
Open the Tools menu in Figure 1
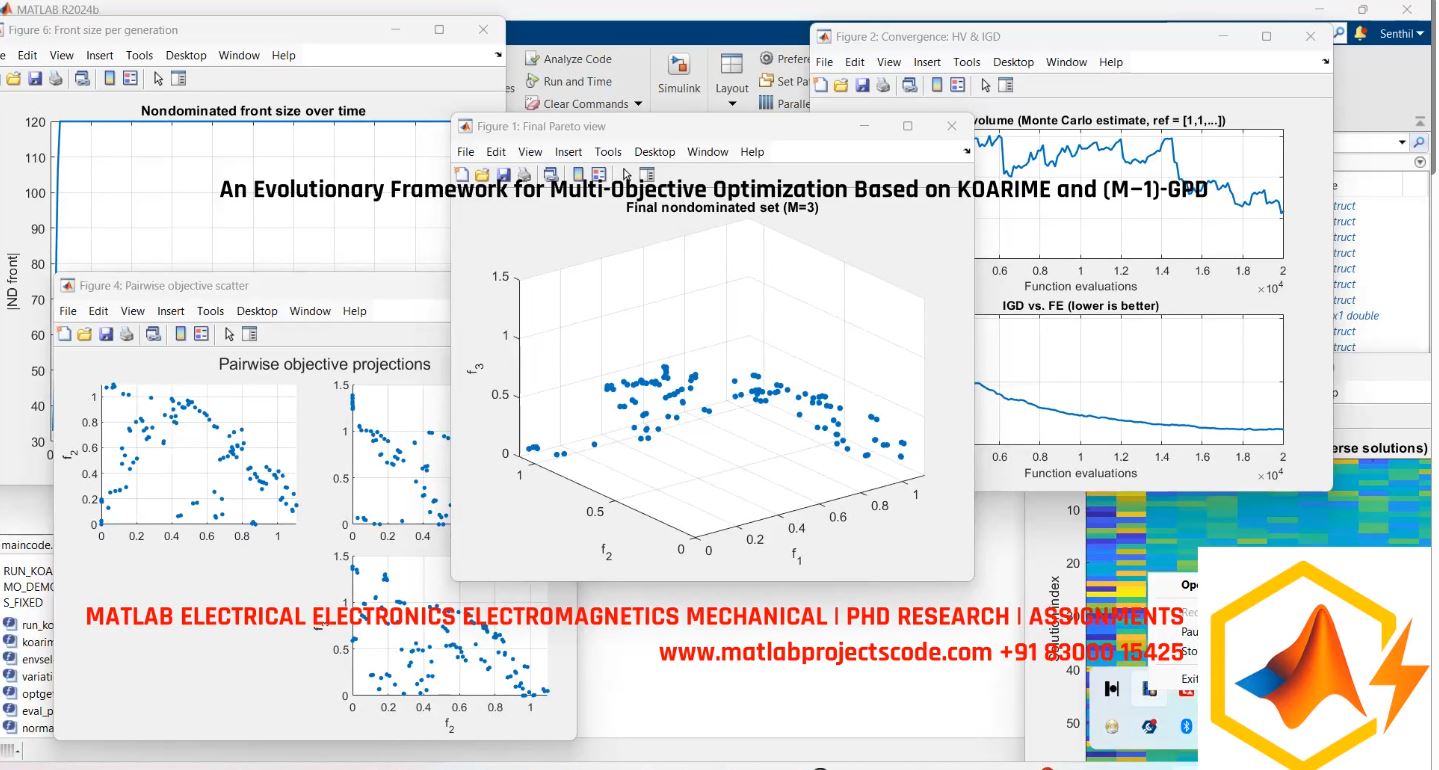[608, 152]
